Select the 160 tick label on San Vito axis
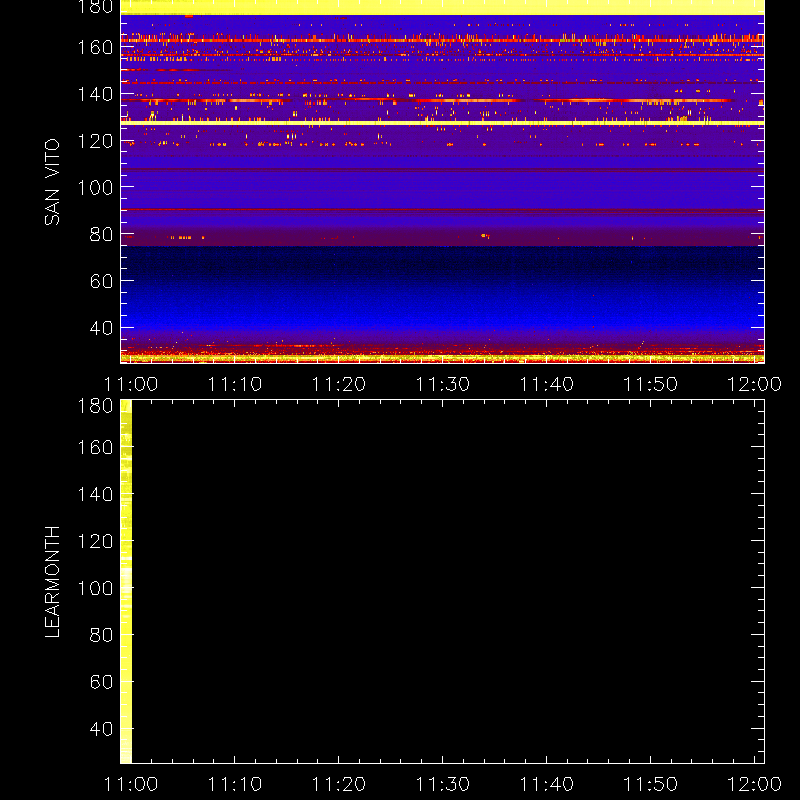Screen dimensions: 800x800 95,47
